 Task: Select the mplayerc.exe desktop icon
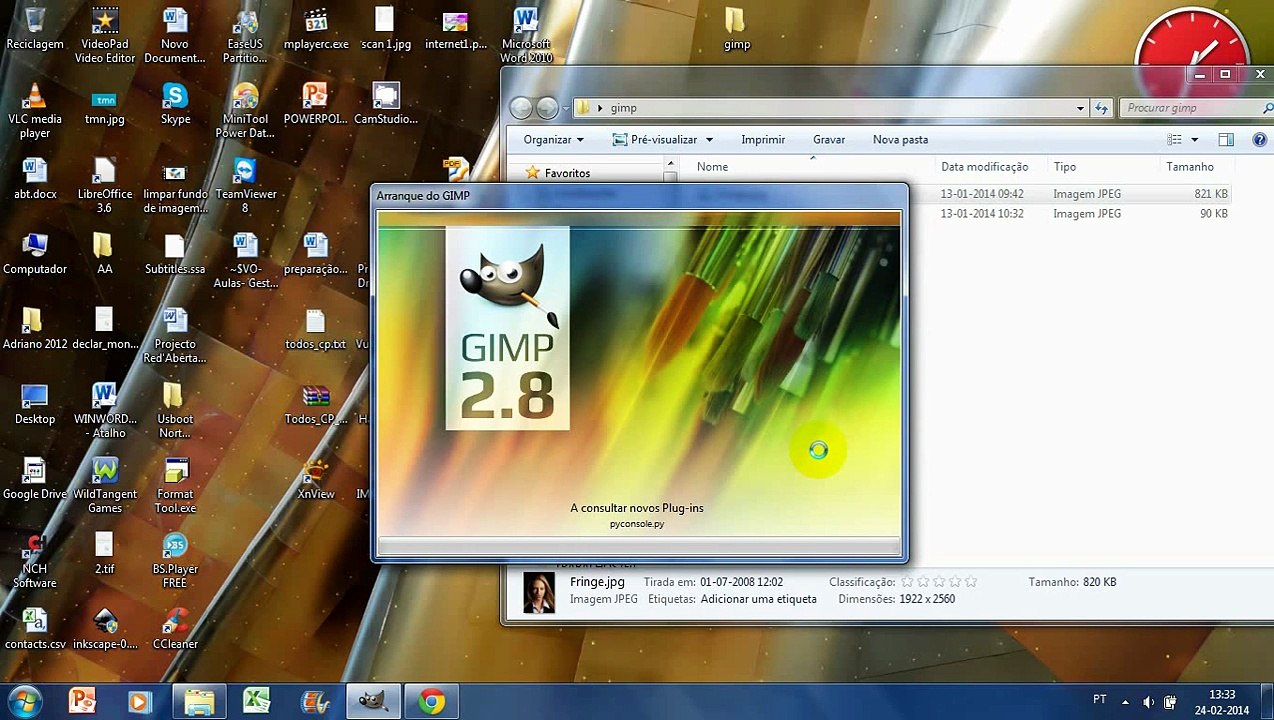316,29
